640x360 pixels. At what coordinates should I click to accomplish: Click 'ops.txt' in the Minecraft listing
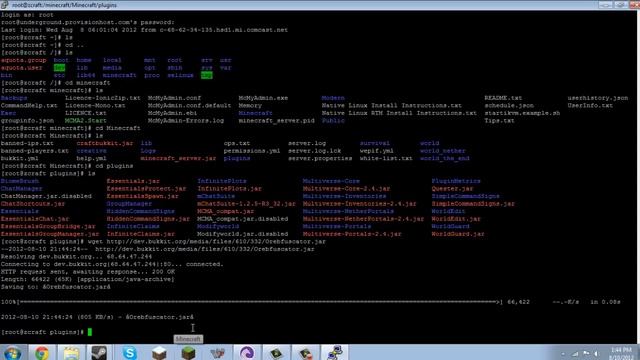pos(237,143)
